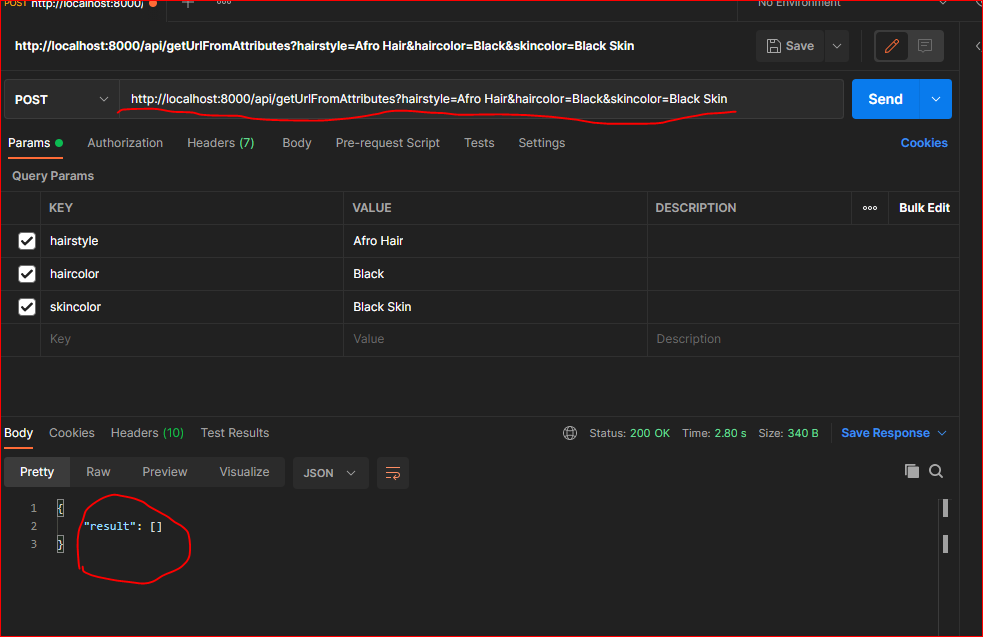This screenshot has width=983, height=637.
Task: Click the floppy disk Save button
Action: pos(790,46)
